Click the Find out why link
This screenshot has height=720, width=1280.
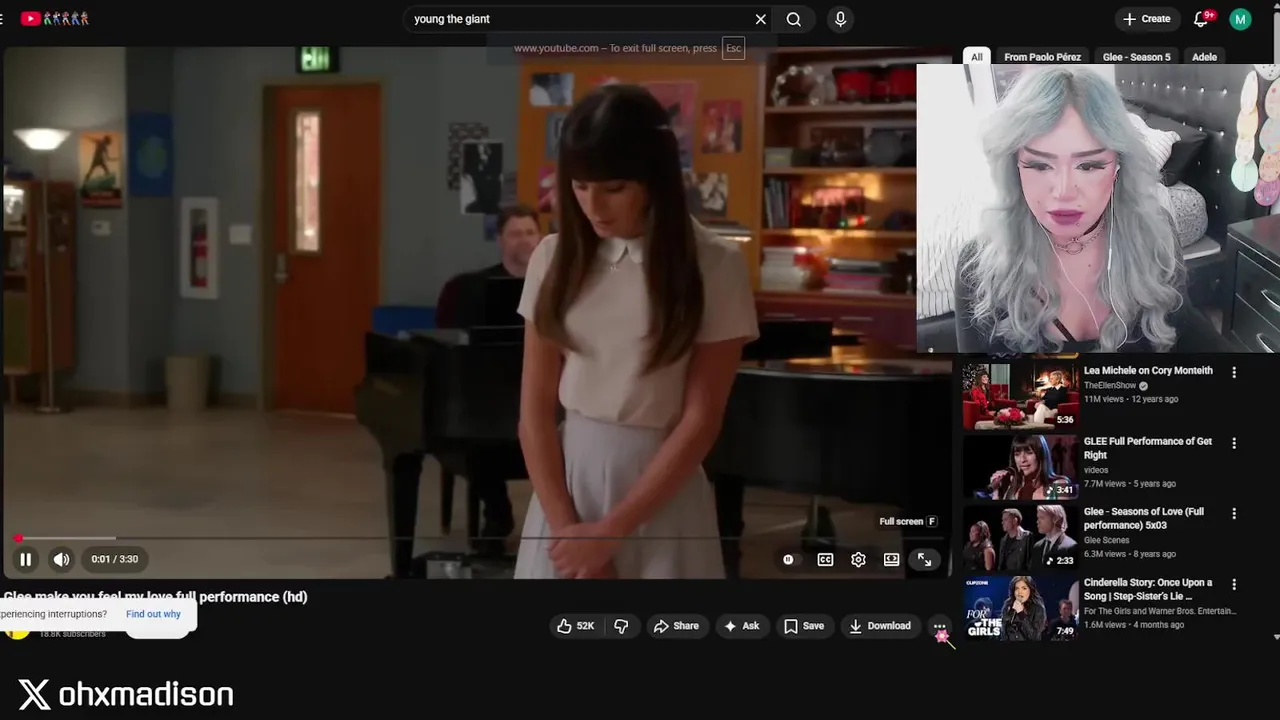153,614
